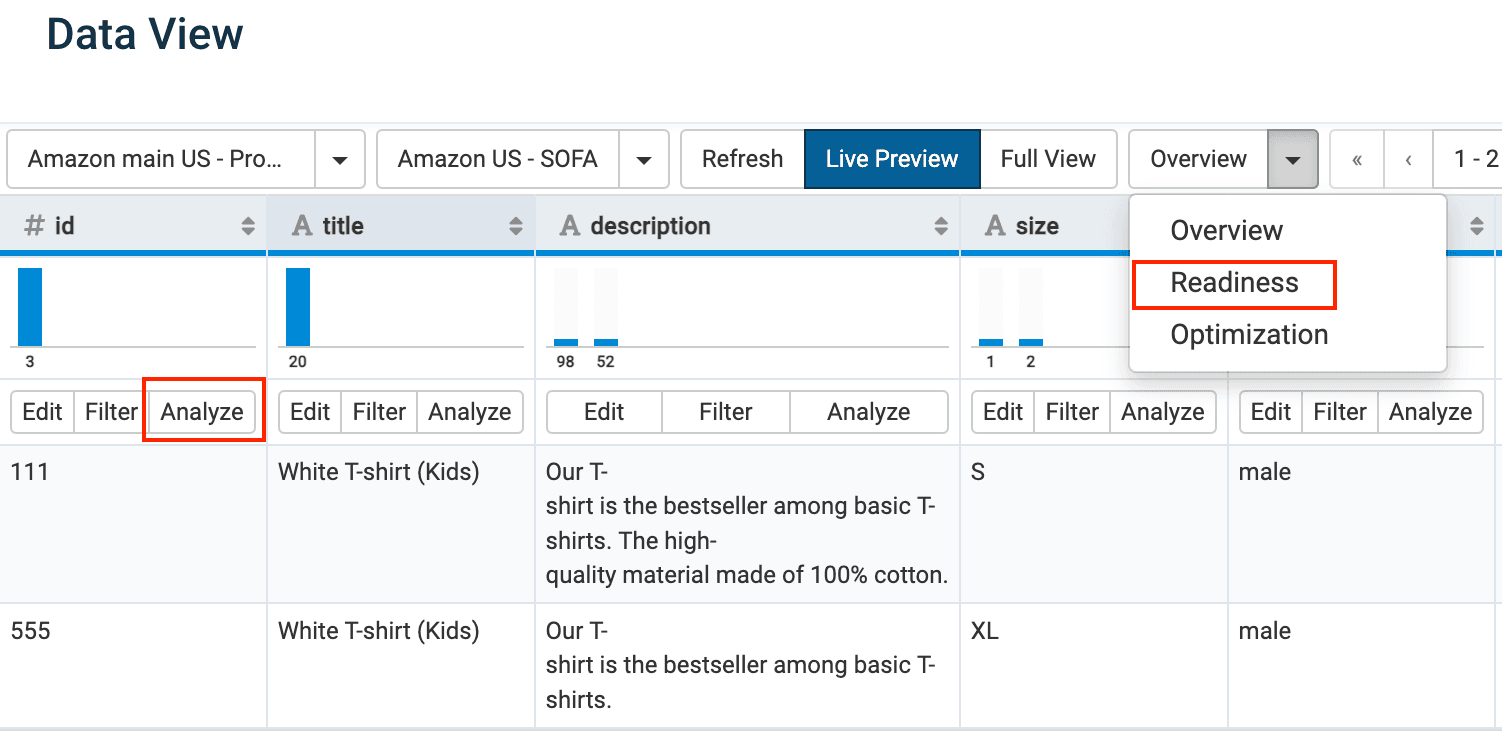The height and width of the screenshot is (738, 1502).
Task: Click the male cell in row 111
Action: click(1362, 524)
